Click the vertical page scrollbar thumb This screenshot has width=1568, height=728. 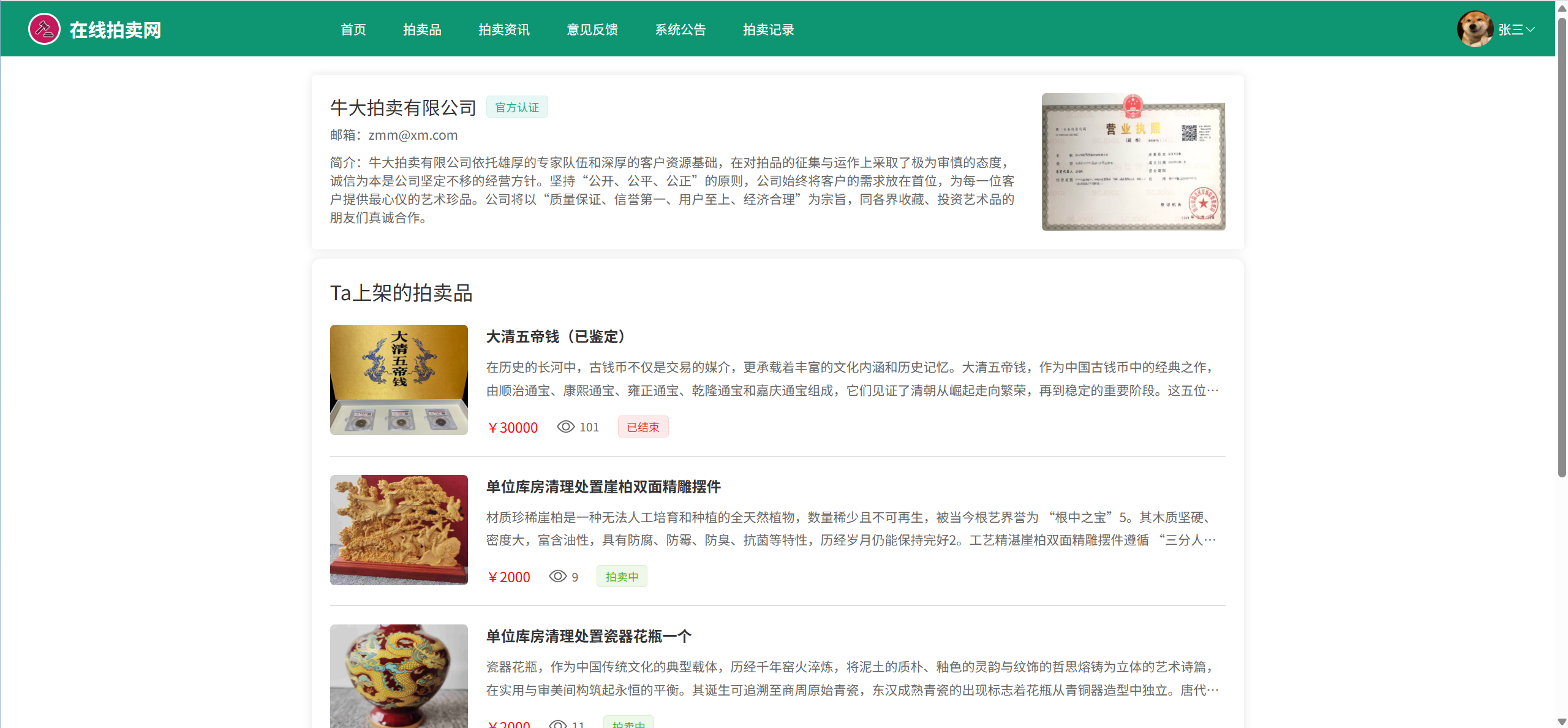[1561, 245]
